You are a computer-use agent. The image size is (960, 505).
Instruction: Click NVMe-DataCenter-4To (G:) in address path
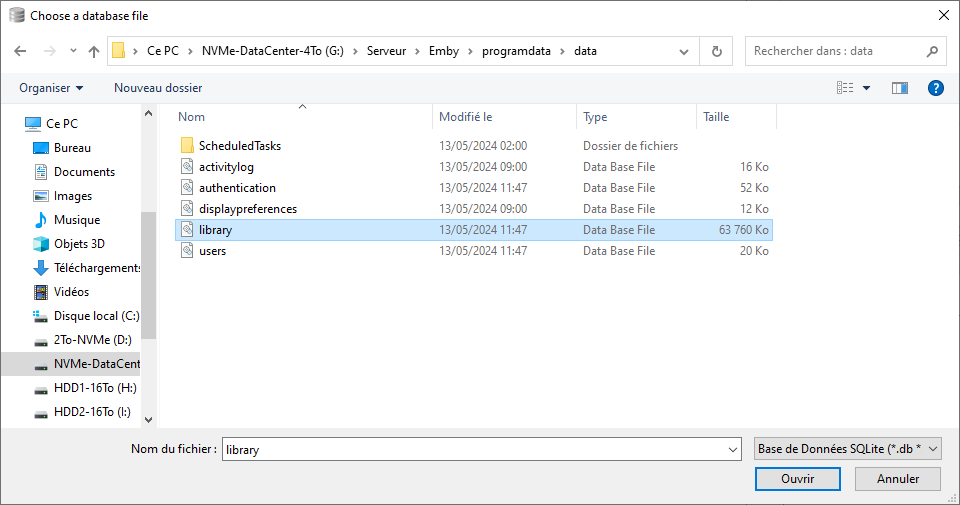point(273,51)
